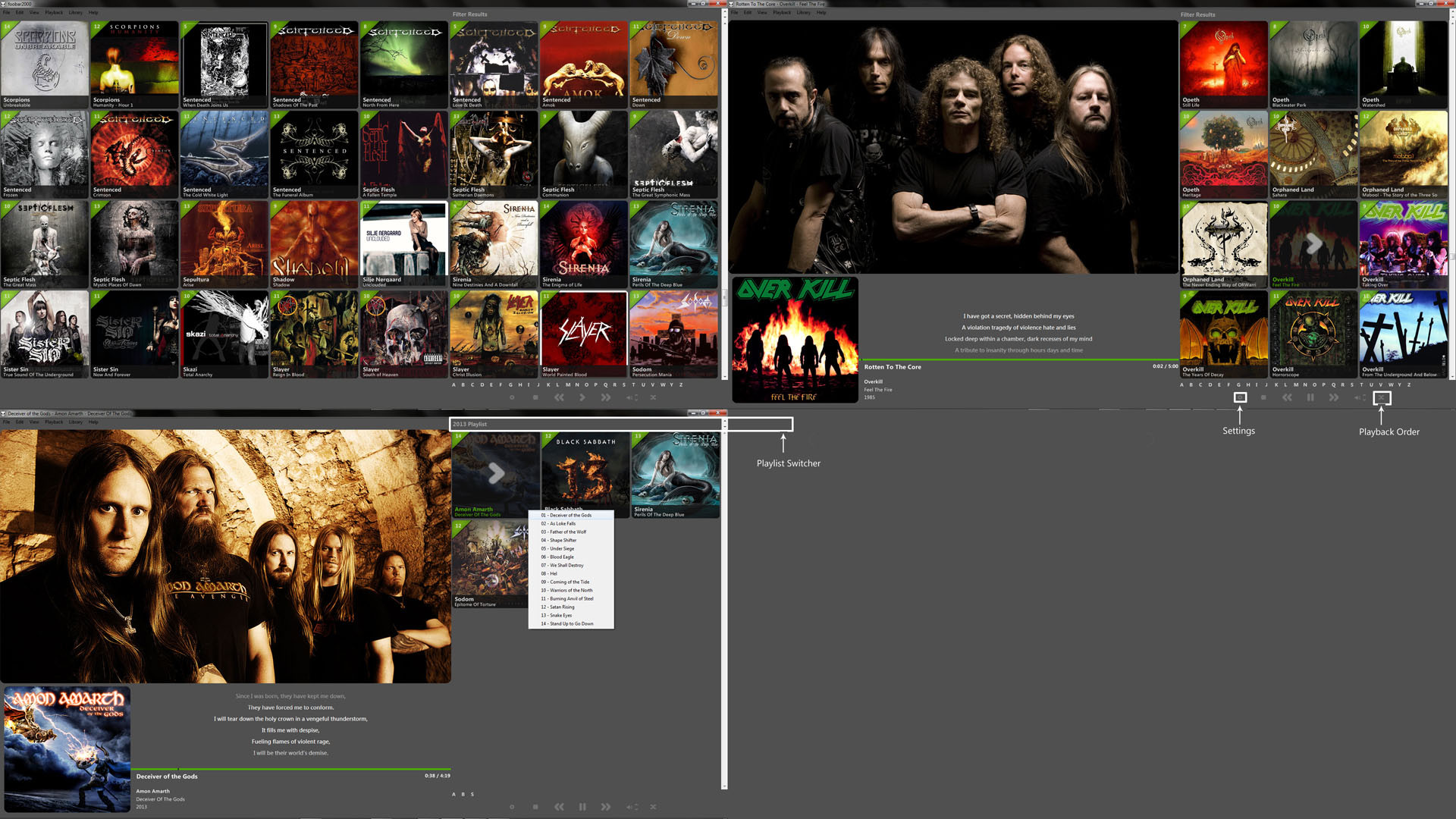Viewport: 1456px width, 819px height.
Task: Select Sentenced Amok album cover
Action: click(584, 64)
